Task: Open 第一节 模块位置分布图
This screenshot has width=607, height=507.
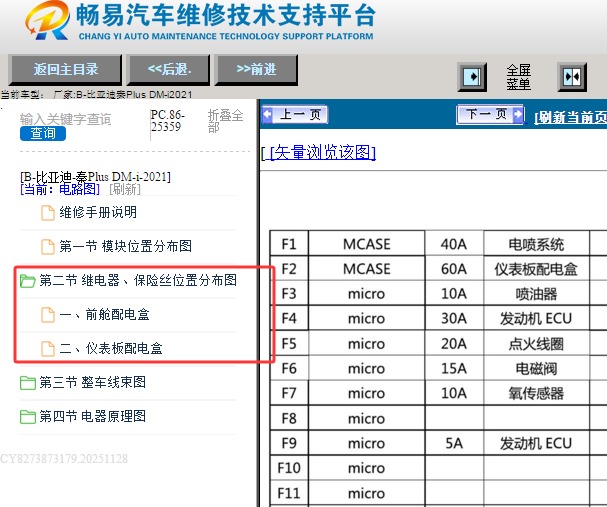Action: [125, 246]
